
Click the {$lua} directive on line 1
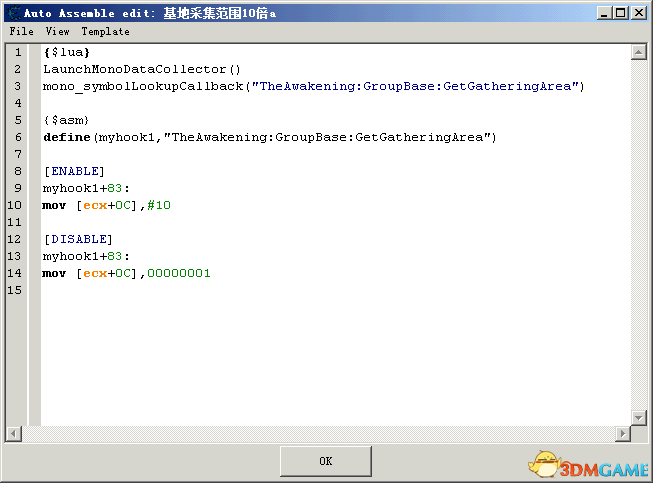pos(67,52)
